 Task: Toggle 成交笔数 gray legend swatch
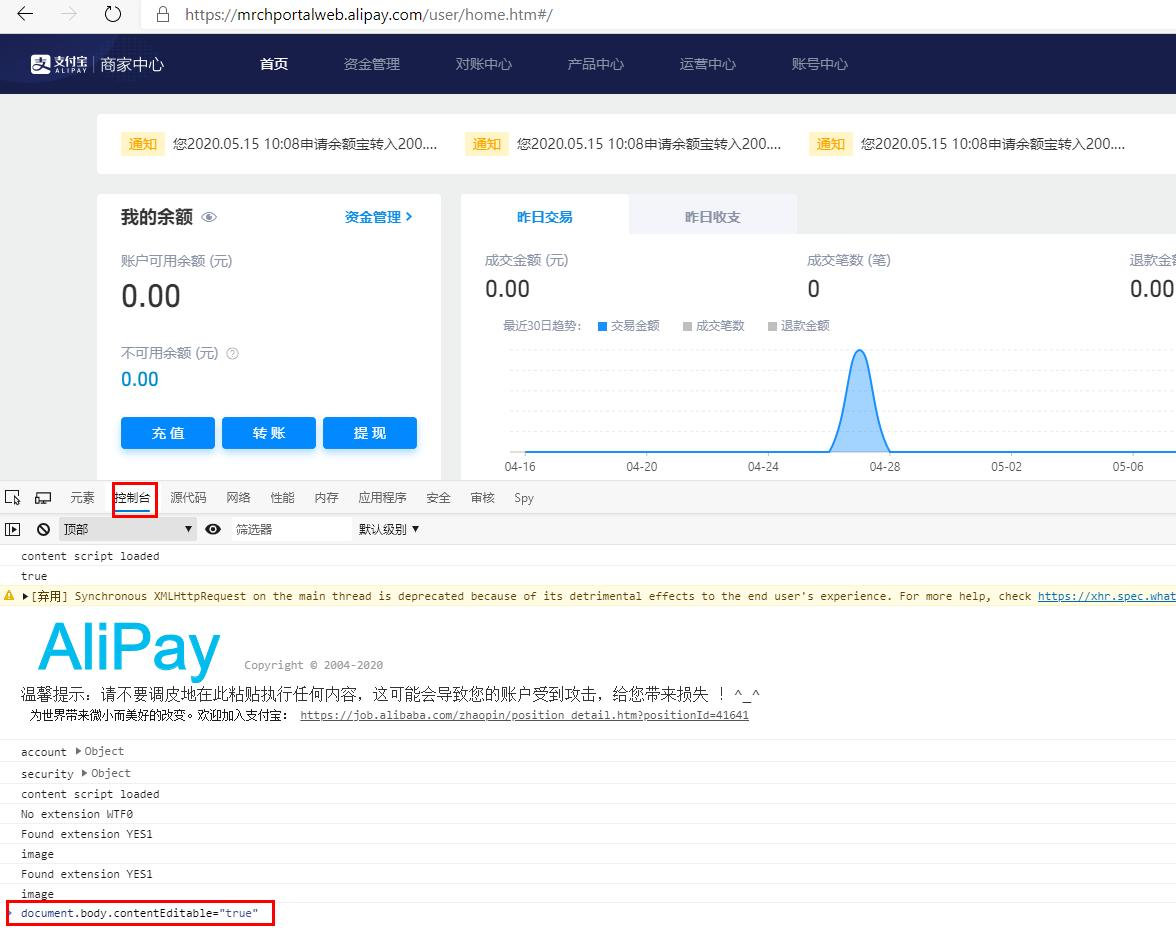[687, 326]
